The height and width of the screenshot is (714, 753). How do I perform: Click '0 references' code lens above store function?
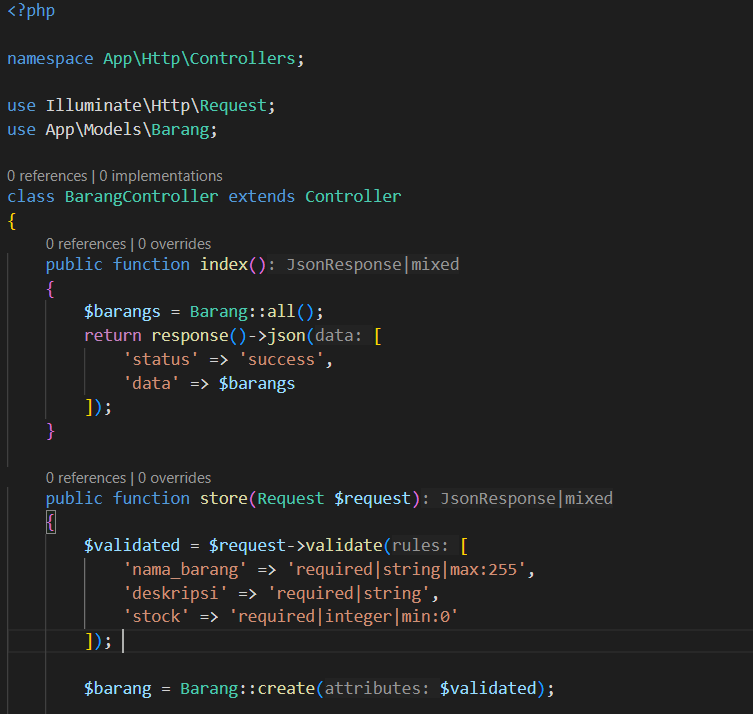click(x=86, y=477)
